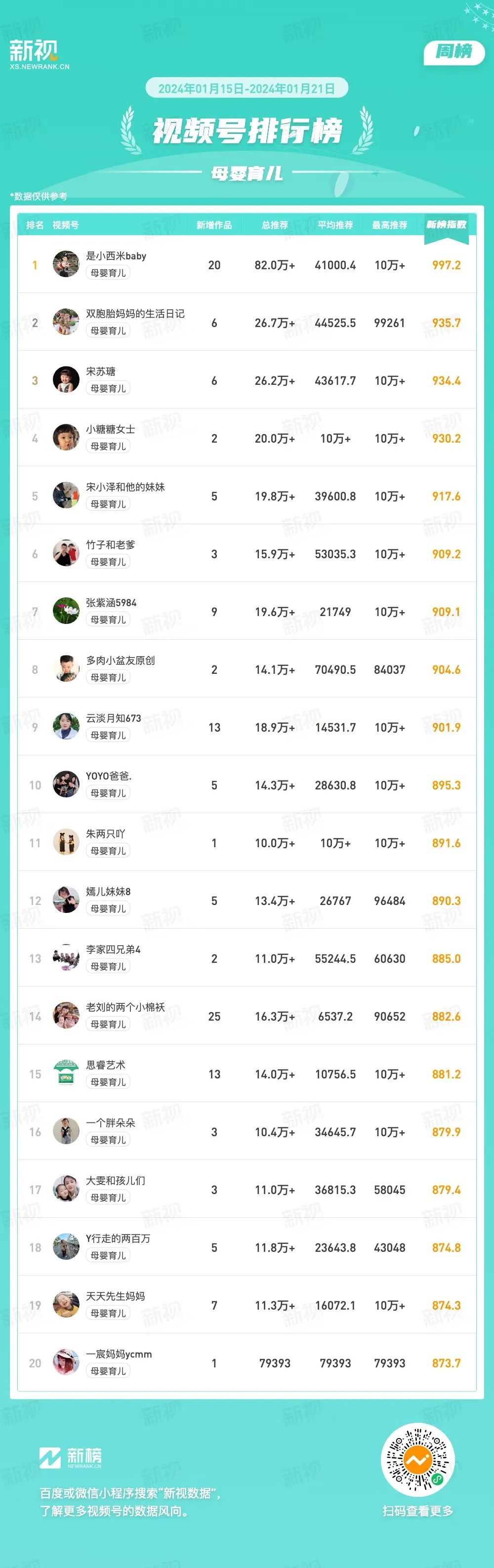
Task: Click the 新榜指数 column header
Action: (446, 225)
